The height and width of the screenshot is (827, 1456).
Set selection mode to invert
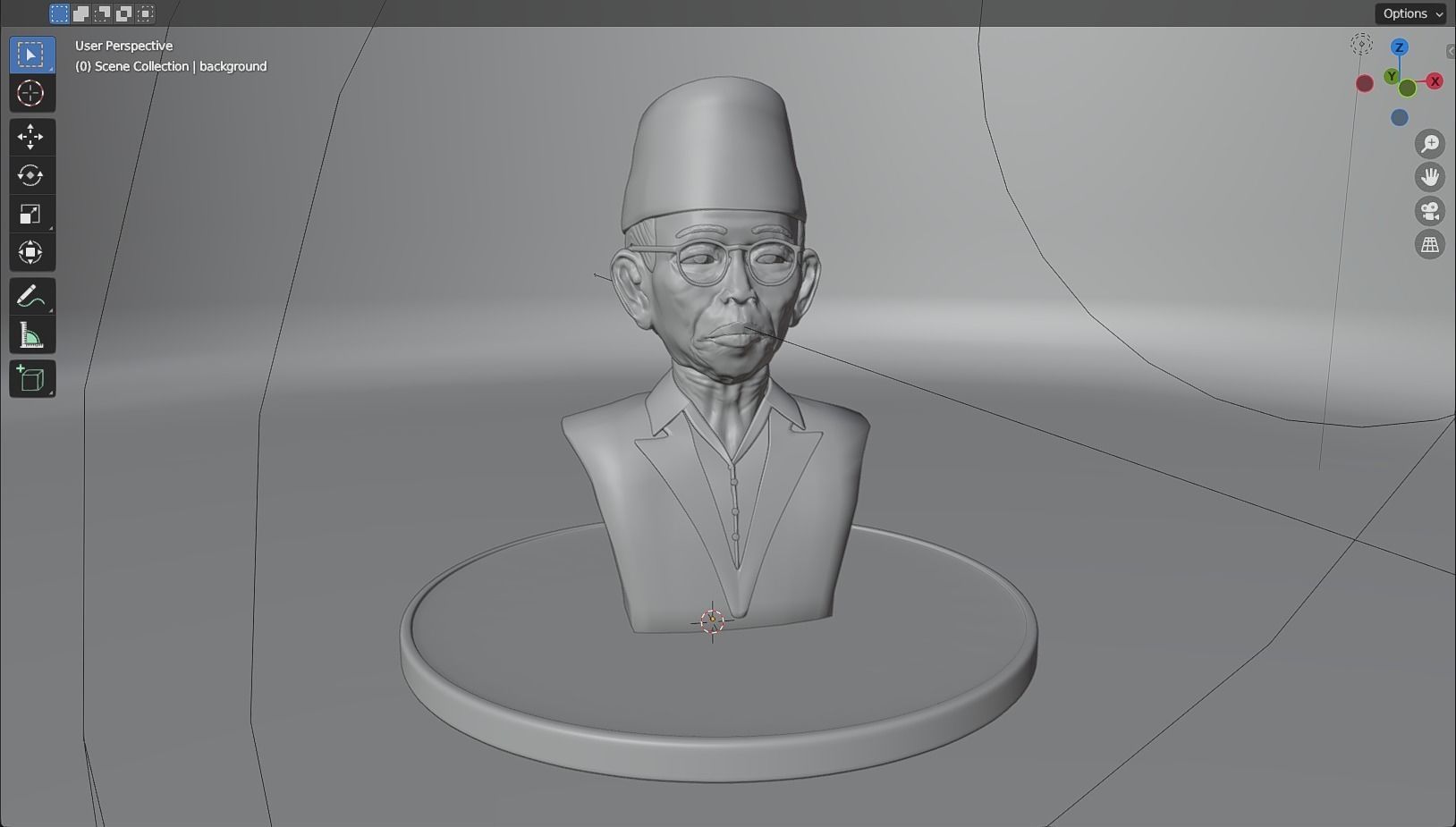123,13
